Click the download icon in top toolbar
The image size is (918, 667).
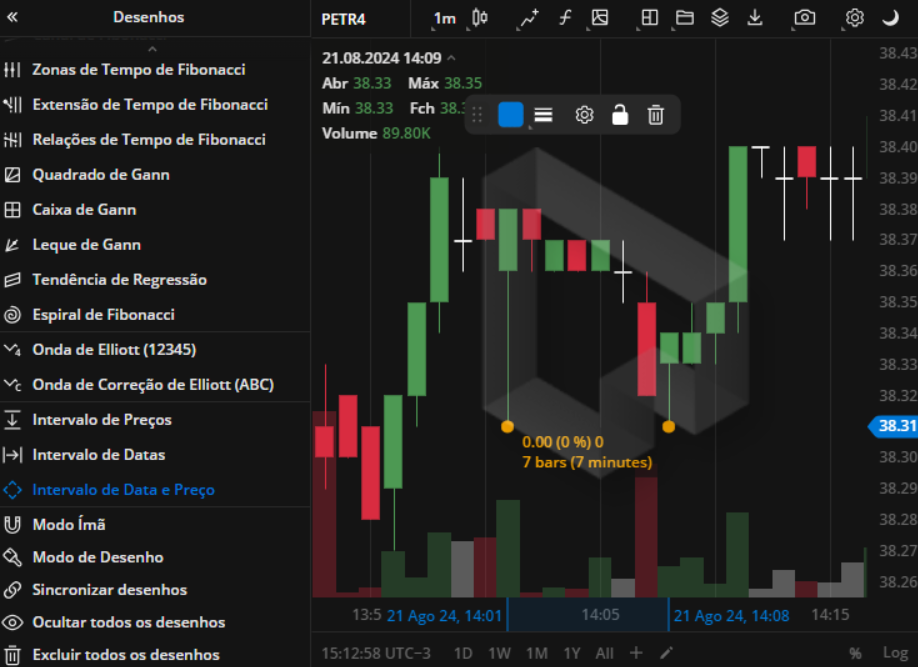pyautogui.click(x=755, y=18)
